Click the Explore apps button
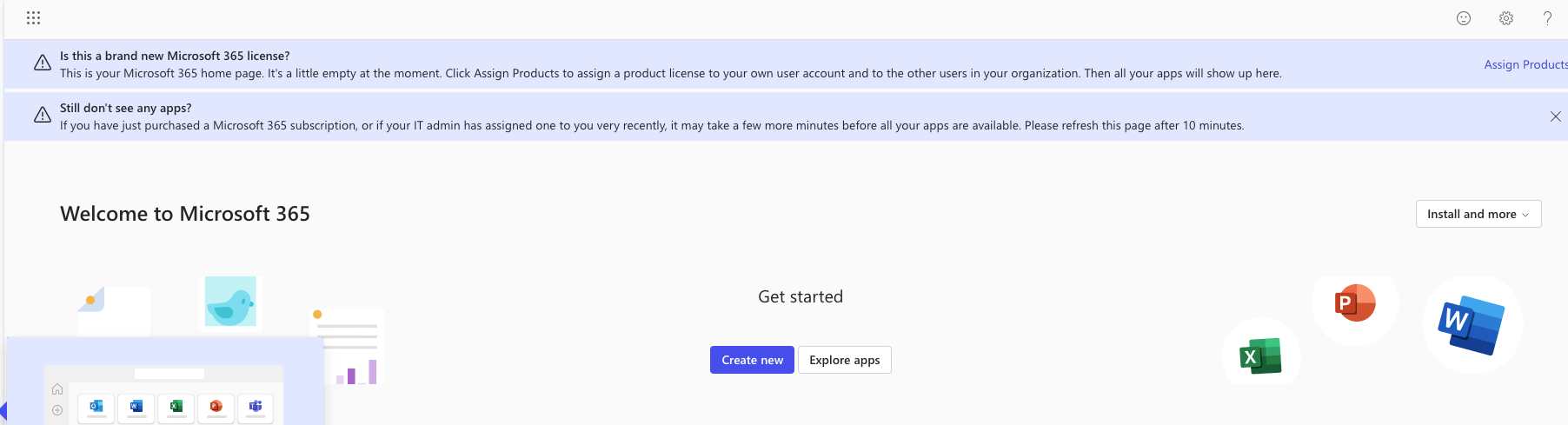 (845, 360)
